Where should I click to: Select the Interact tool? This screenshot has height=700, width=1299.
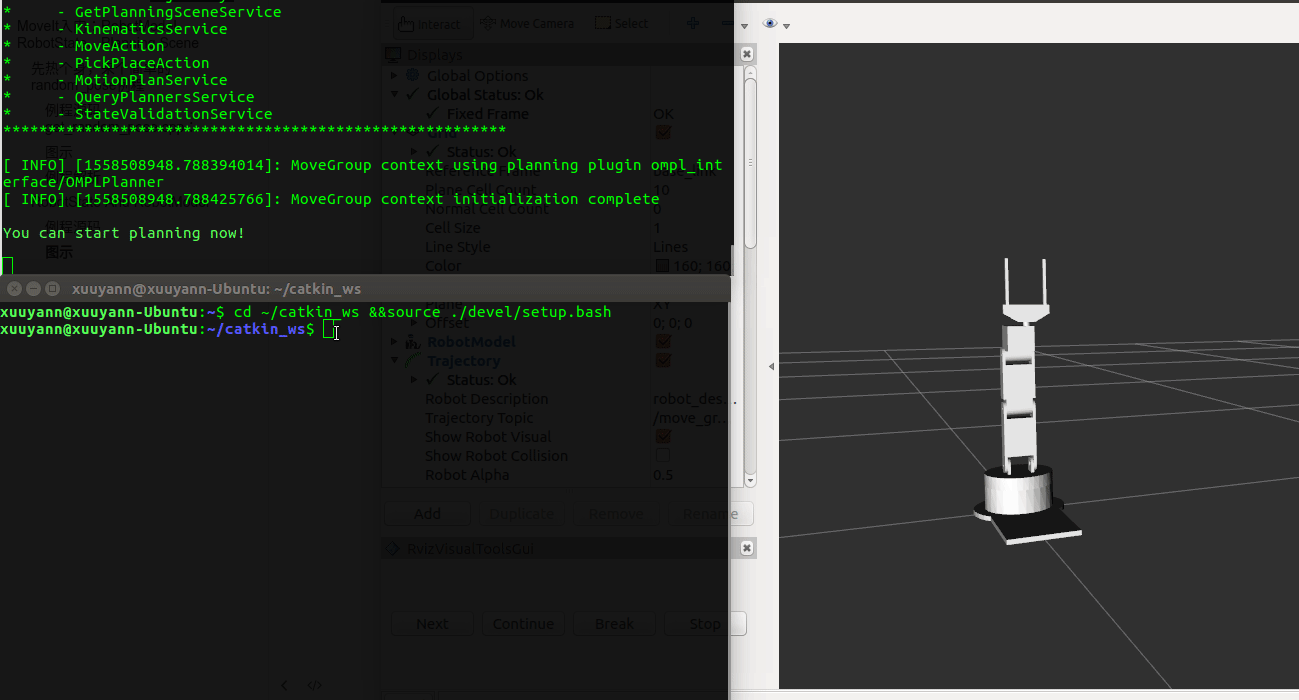pos(430,23)
